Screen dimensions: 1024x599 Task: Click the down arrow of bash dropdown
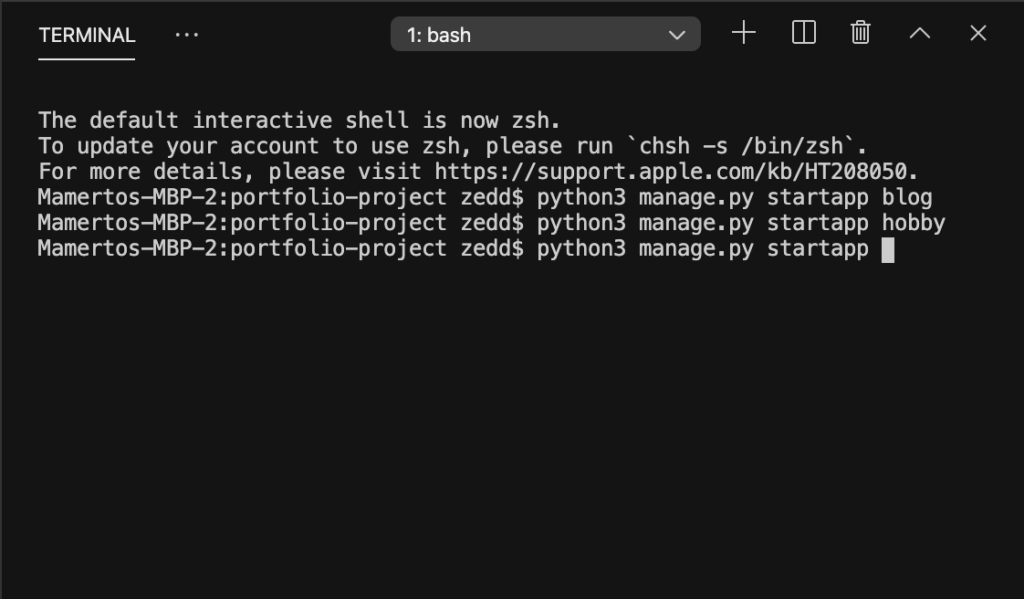point(677,35)
